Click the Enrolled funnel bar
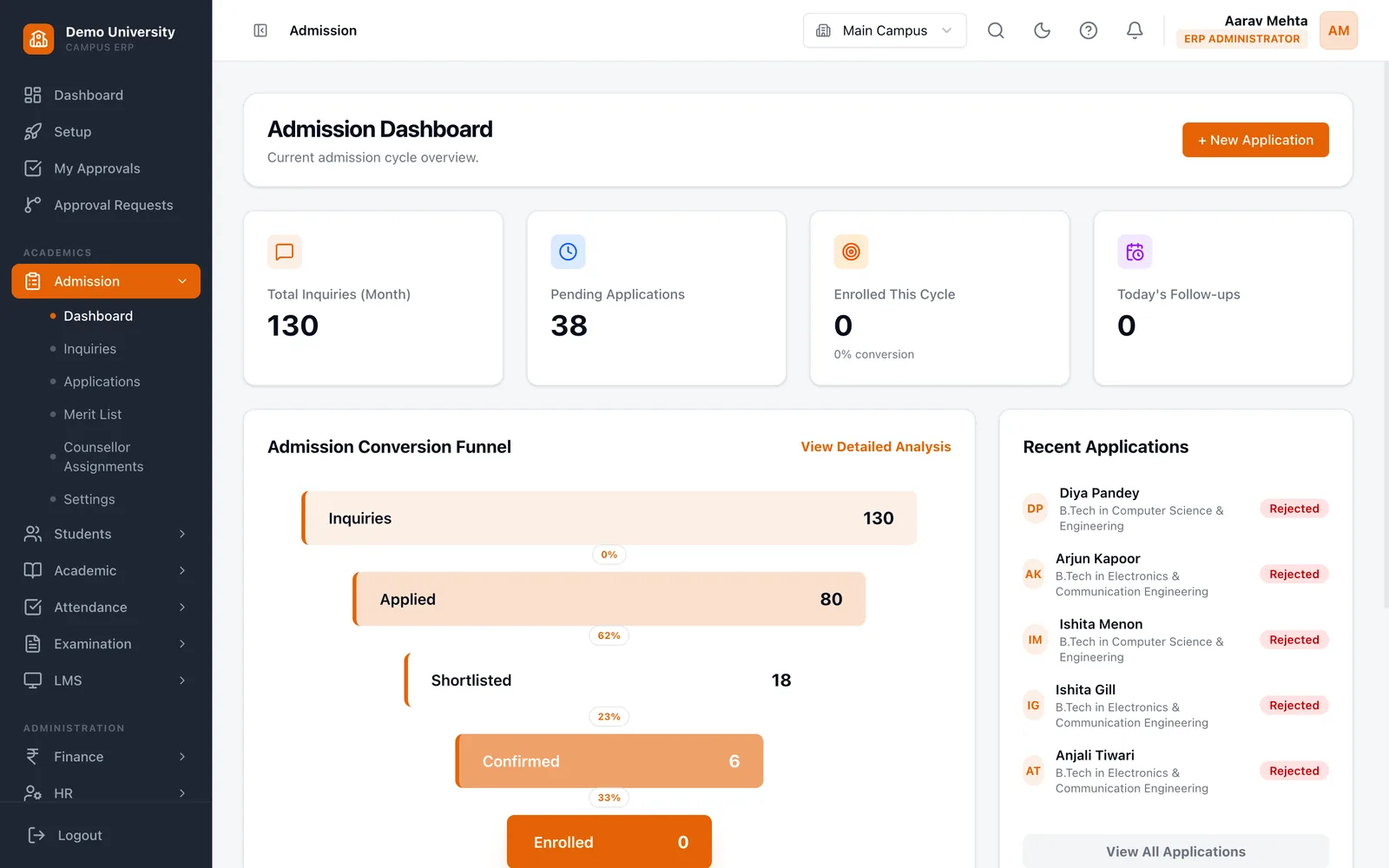Viewport: 1389px width, 868px height. pos(609,842)
